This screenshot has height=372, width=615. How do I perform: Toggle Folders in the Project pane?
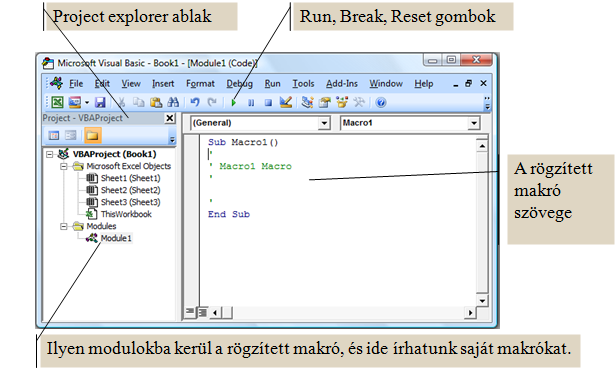point(93,136)
